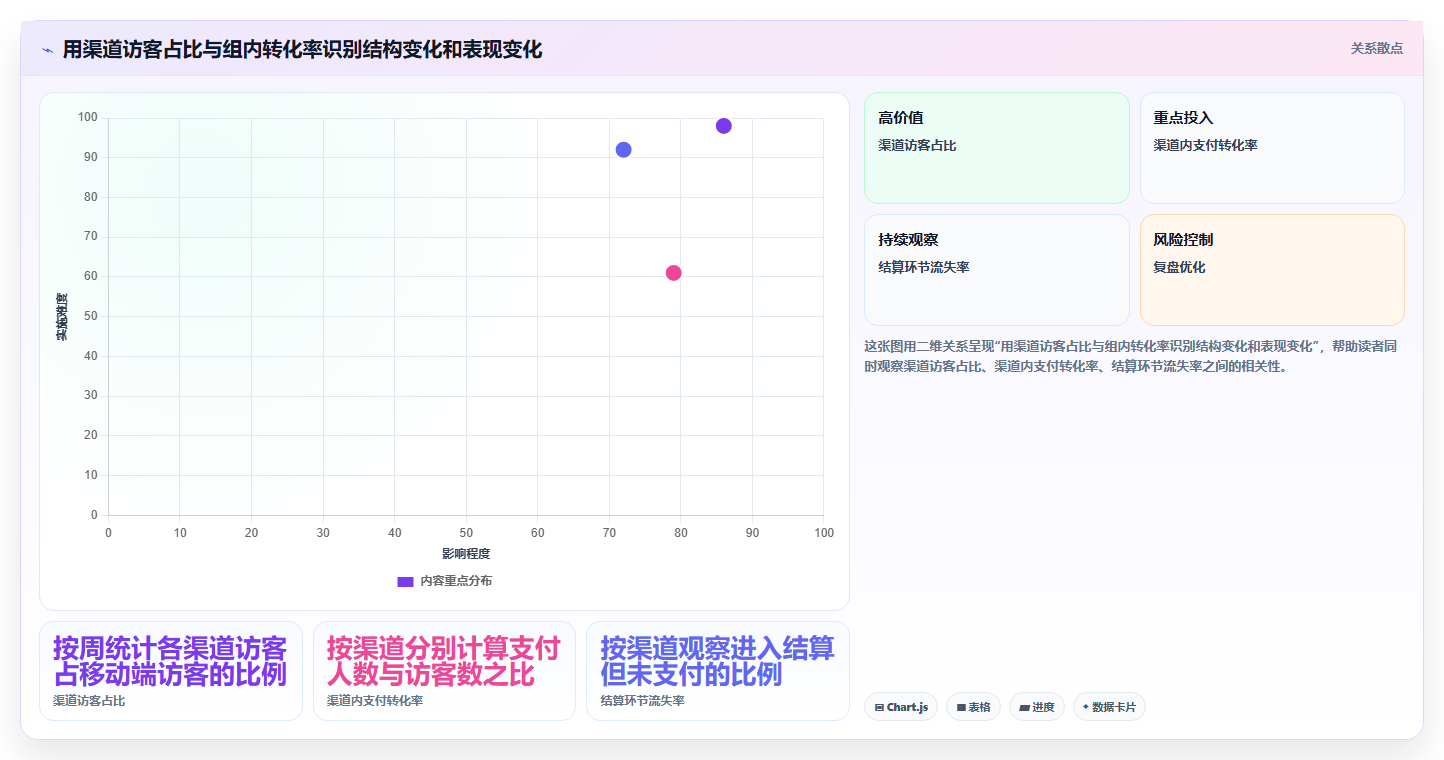Select the 表格 tag
Viewport: 1444px width, 760px height.
pos(973,707)
